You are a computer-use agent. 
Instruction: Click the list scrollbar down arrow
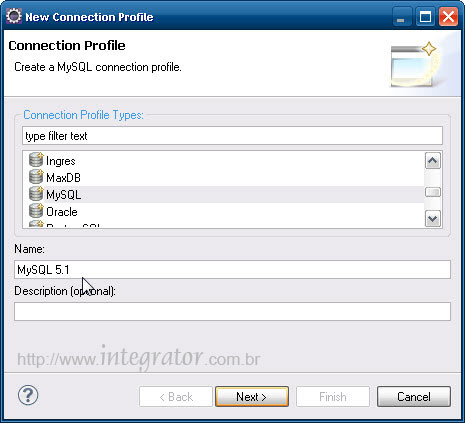(x=433, y=219)
